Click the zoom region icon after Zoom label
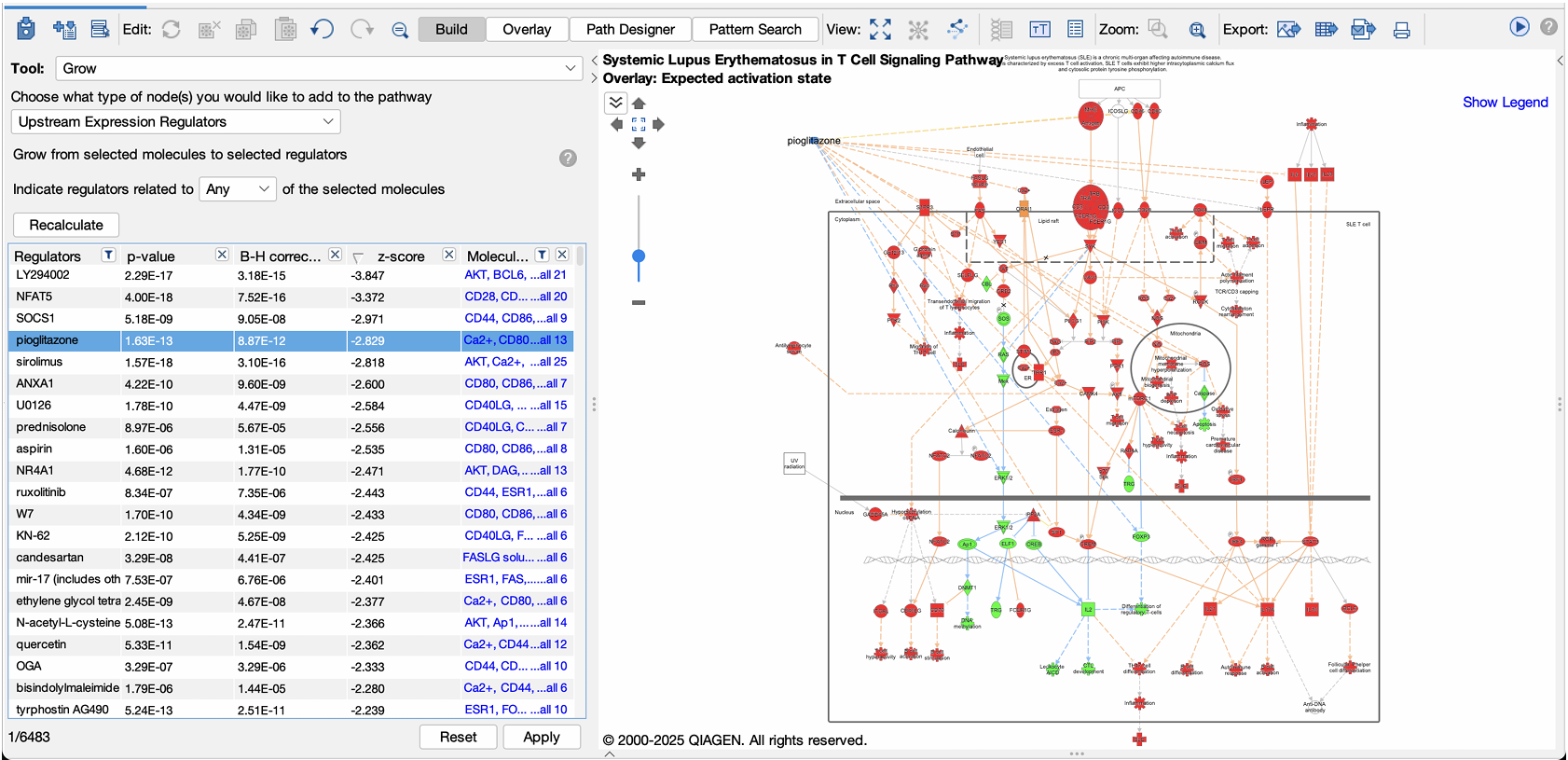1568x760 pixels. (x=1159, y=29)
